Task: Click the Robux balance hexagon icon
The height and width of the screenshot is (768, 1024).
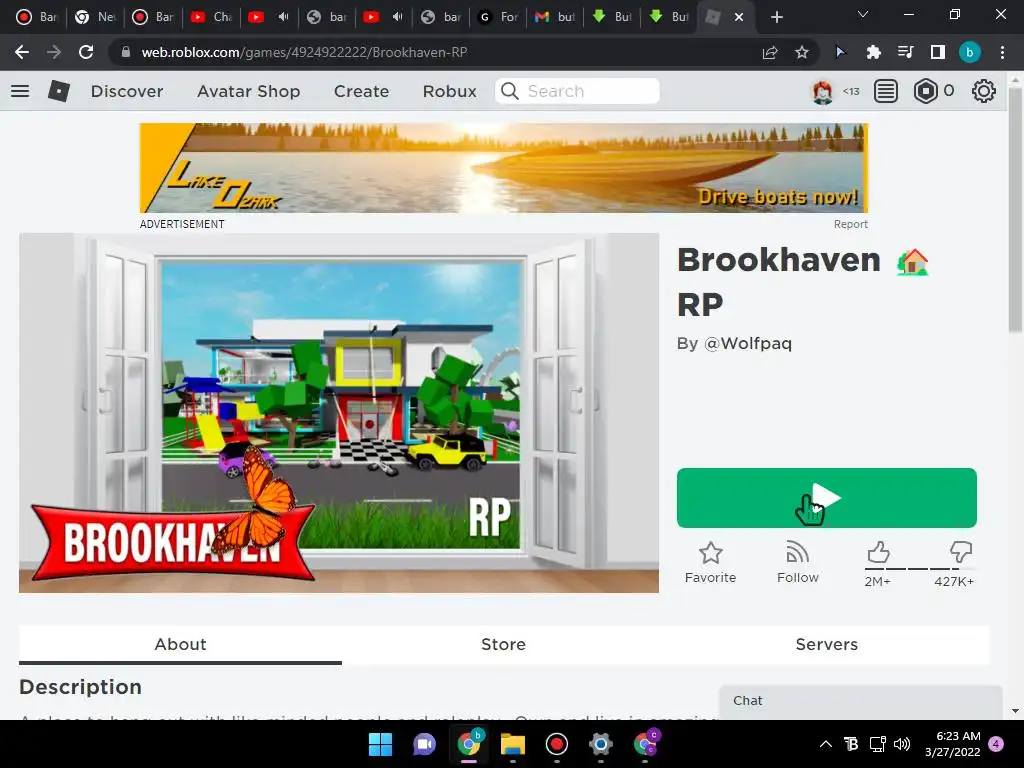Action: pyautogui.click(x=925, y=91)
